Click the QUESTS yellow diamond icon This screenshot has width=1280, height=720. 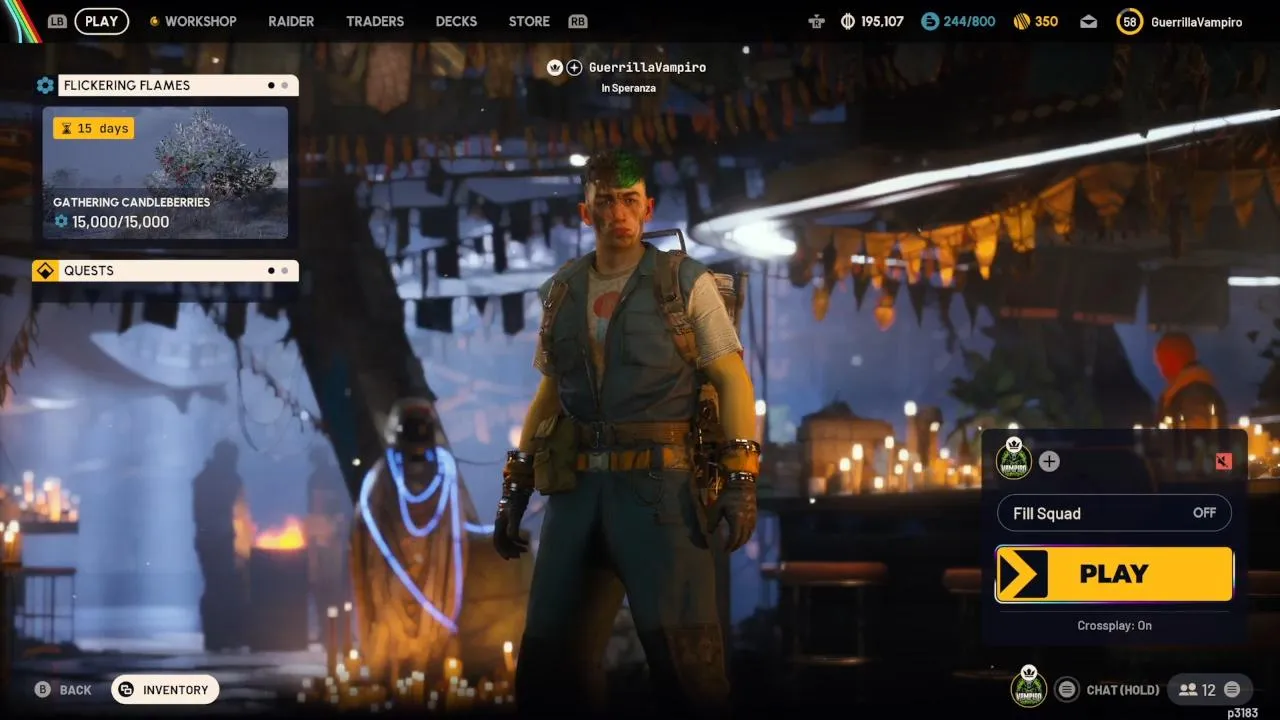pyautogui.click(x=45, y=270)
